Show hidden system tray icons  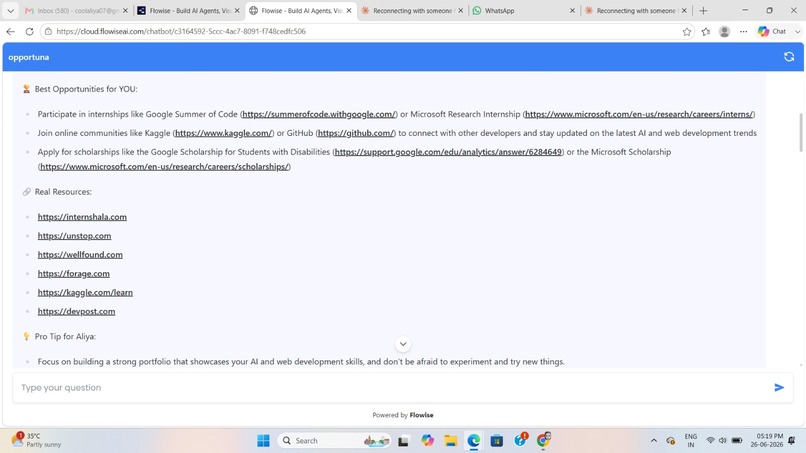[653, 441]
